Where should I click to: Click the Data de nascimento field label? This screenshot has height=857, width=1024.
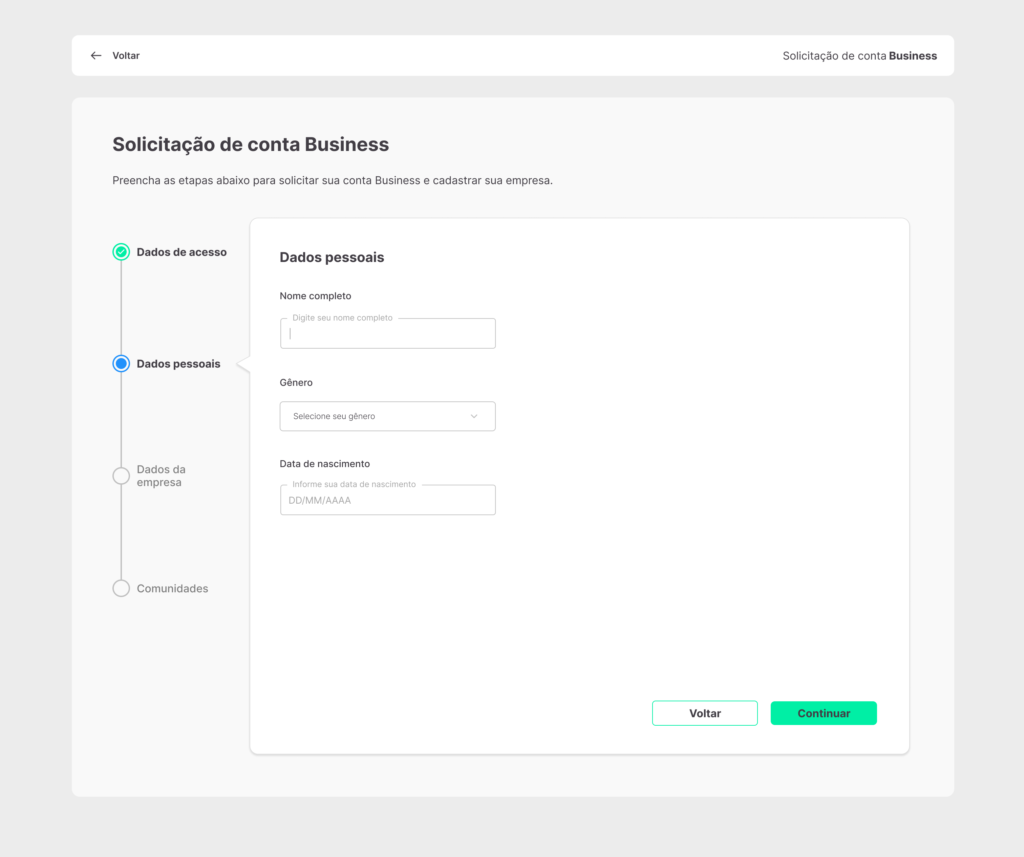[x=325, y=464]
